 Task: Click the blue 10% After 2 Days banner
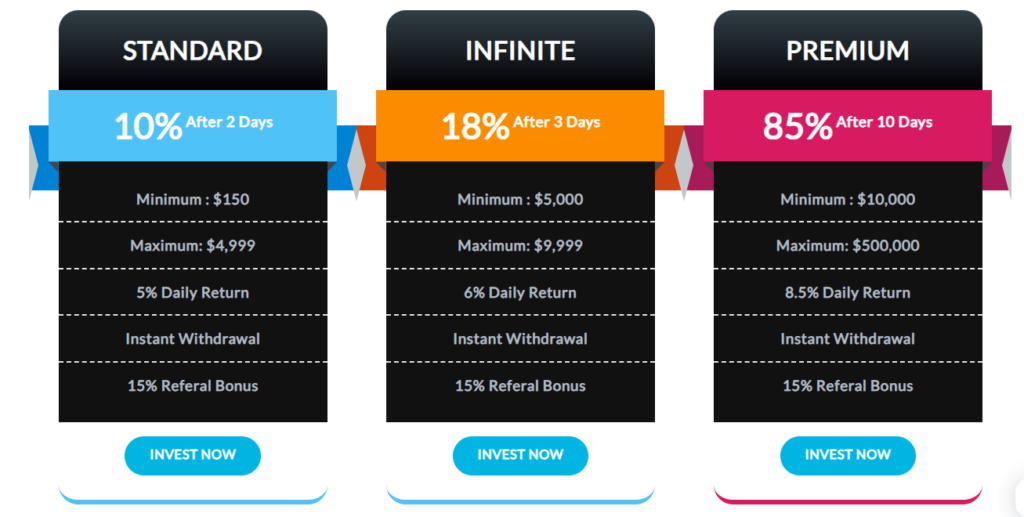[193, 125]
